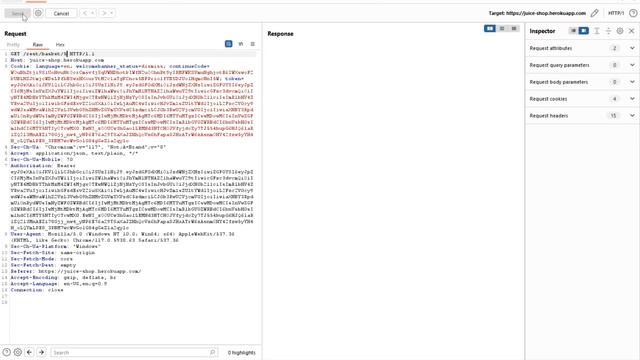Expand Request headers section chevron
640x360 pixels.
point(632,116)
